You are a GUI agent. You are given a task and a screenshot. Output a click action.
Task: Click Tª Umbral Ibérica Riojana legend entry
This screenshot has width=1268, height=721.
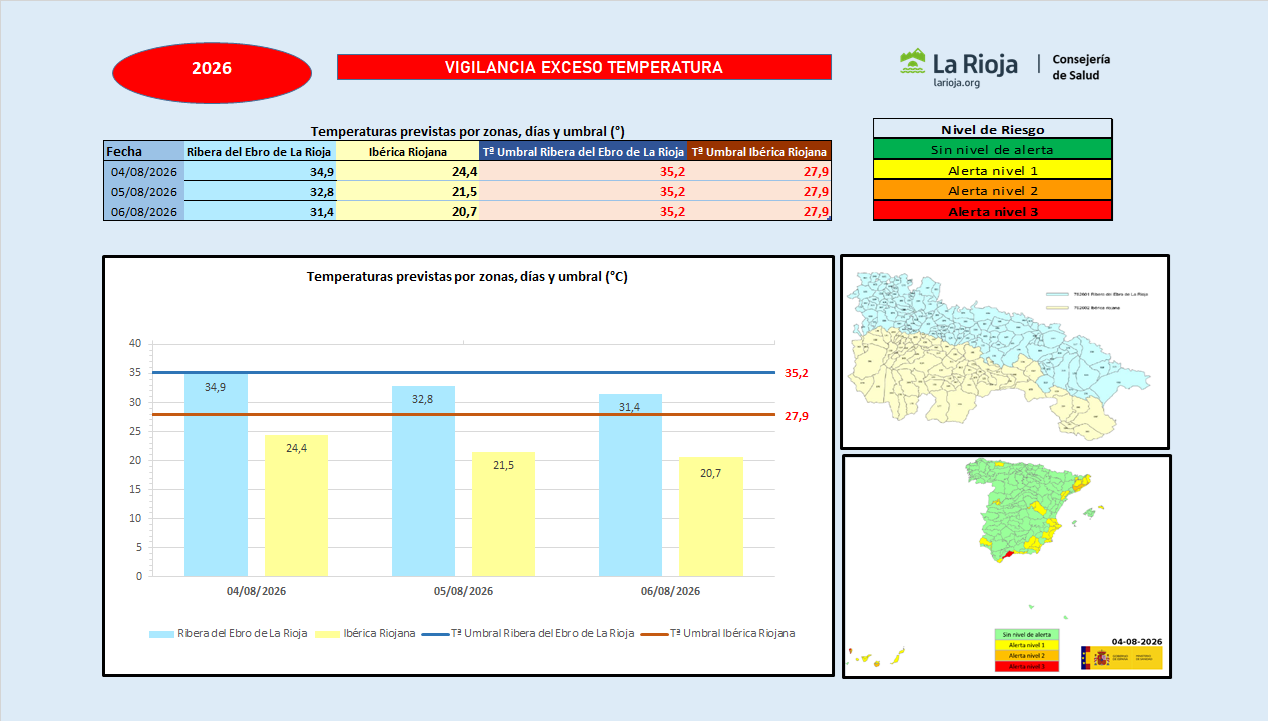click(719, 633)
